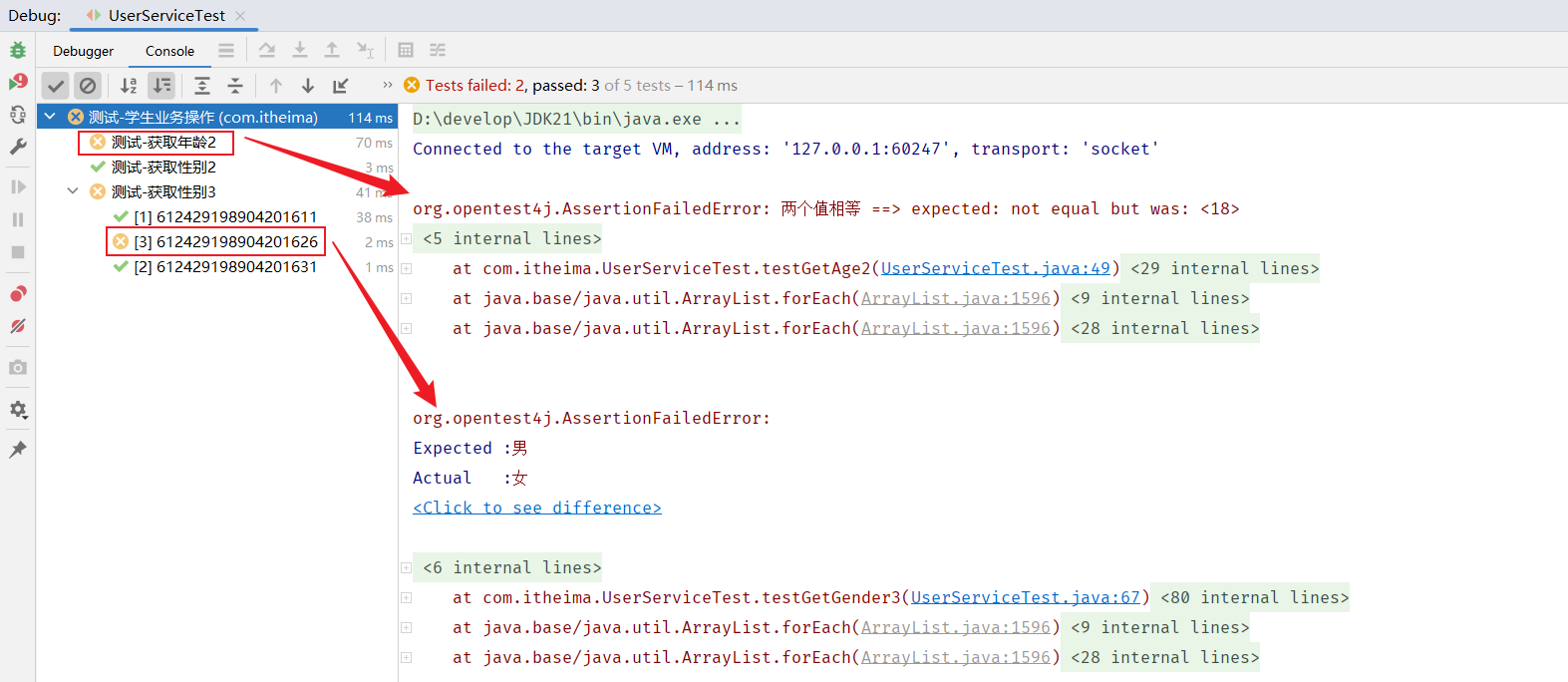Click the Mute Breakpoints icon

click(x=18, y=326)
